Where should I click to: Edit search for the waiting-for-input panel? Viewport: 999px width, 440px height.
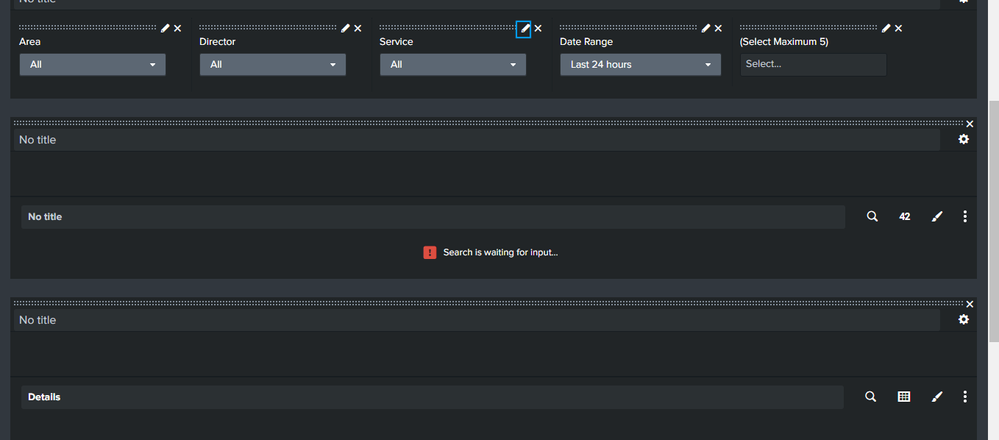point(872,216)
